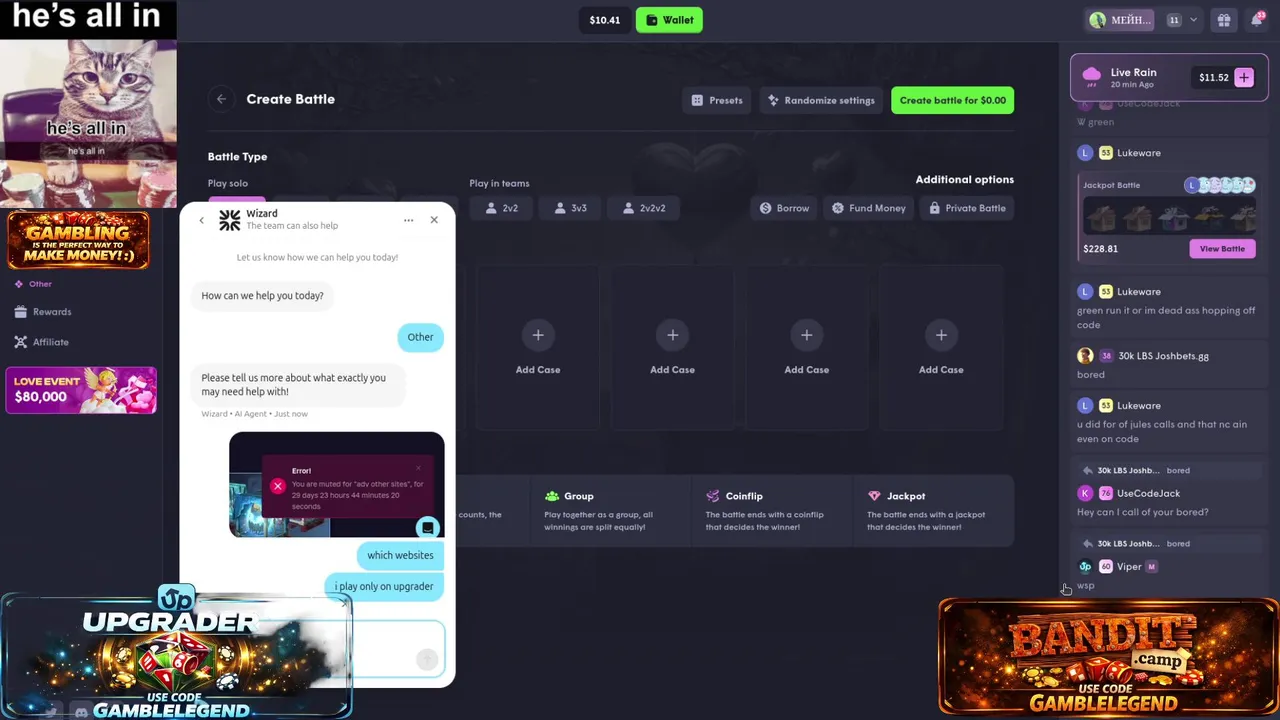Select the 3v3 team mode
Image resolution: width=1280 pixels, height=720 pixels.
click(570, 208)
